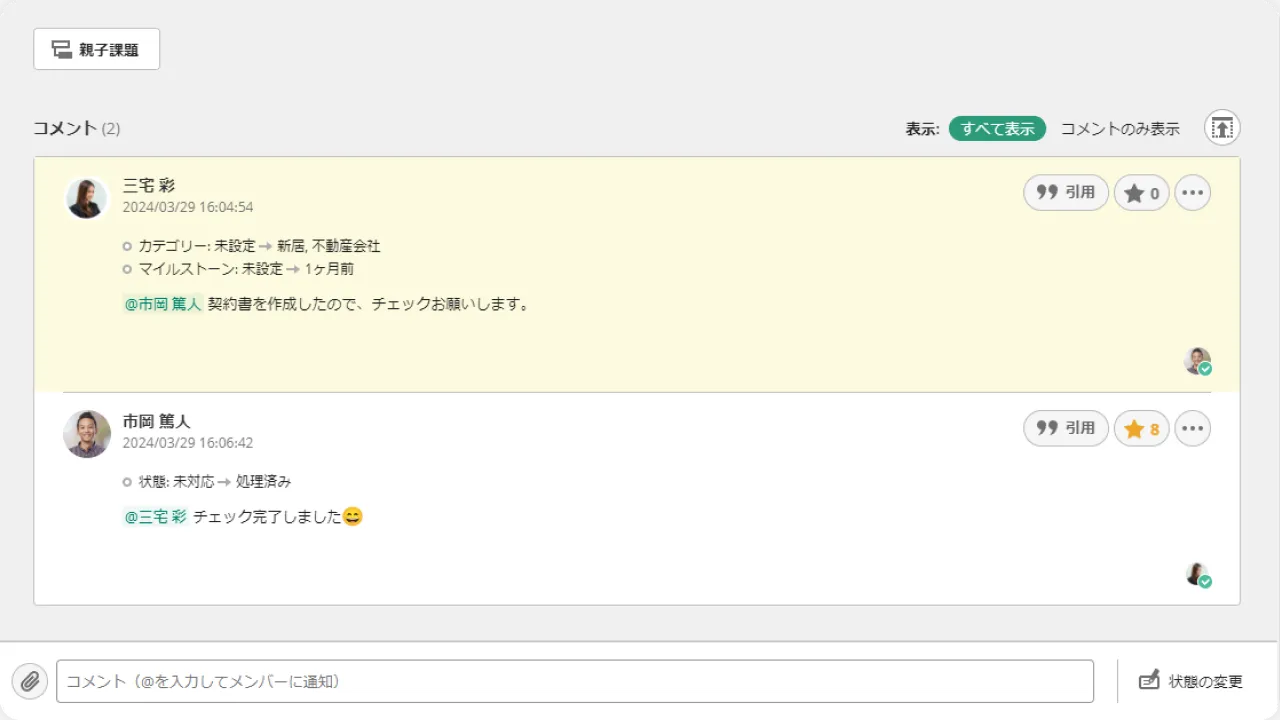Click the read-receipt avatar under 三宅's comment
Image resolution: width=1280 pixels, height=720 pixels.
click(1197, 361)
